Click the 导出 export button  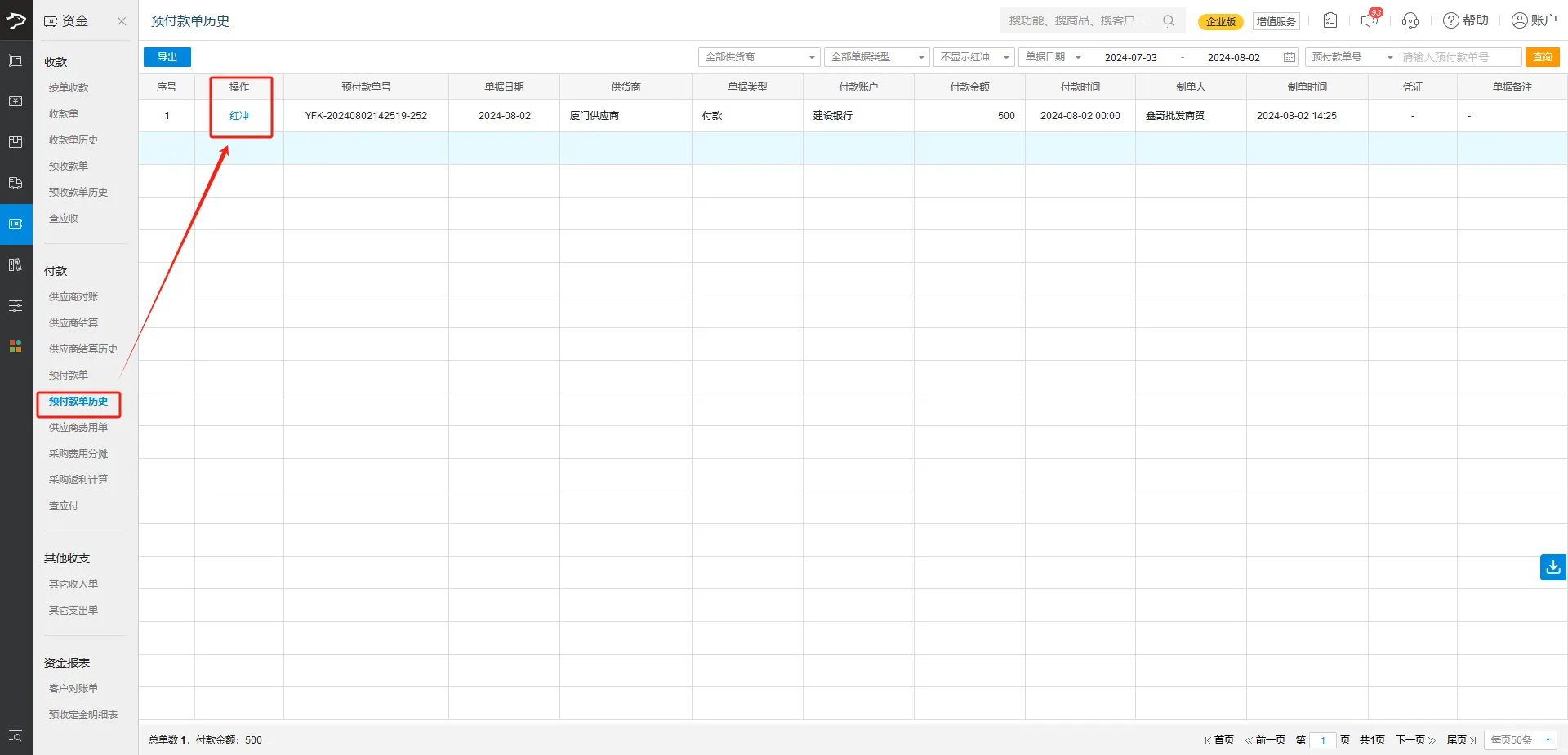point(167,57)
